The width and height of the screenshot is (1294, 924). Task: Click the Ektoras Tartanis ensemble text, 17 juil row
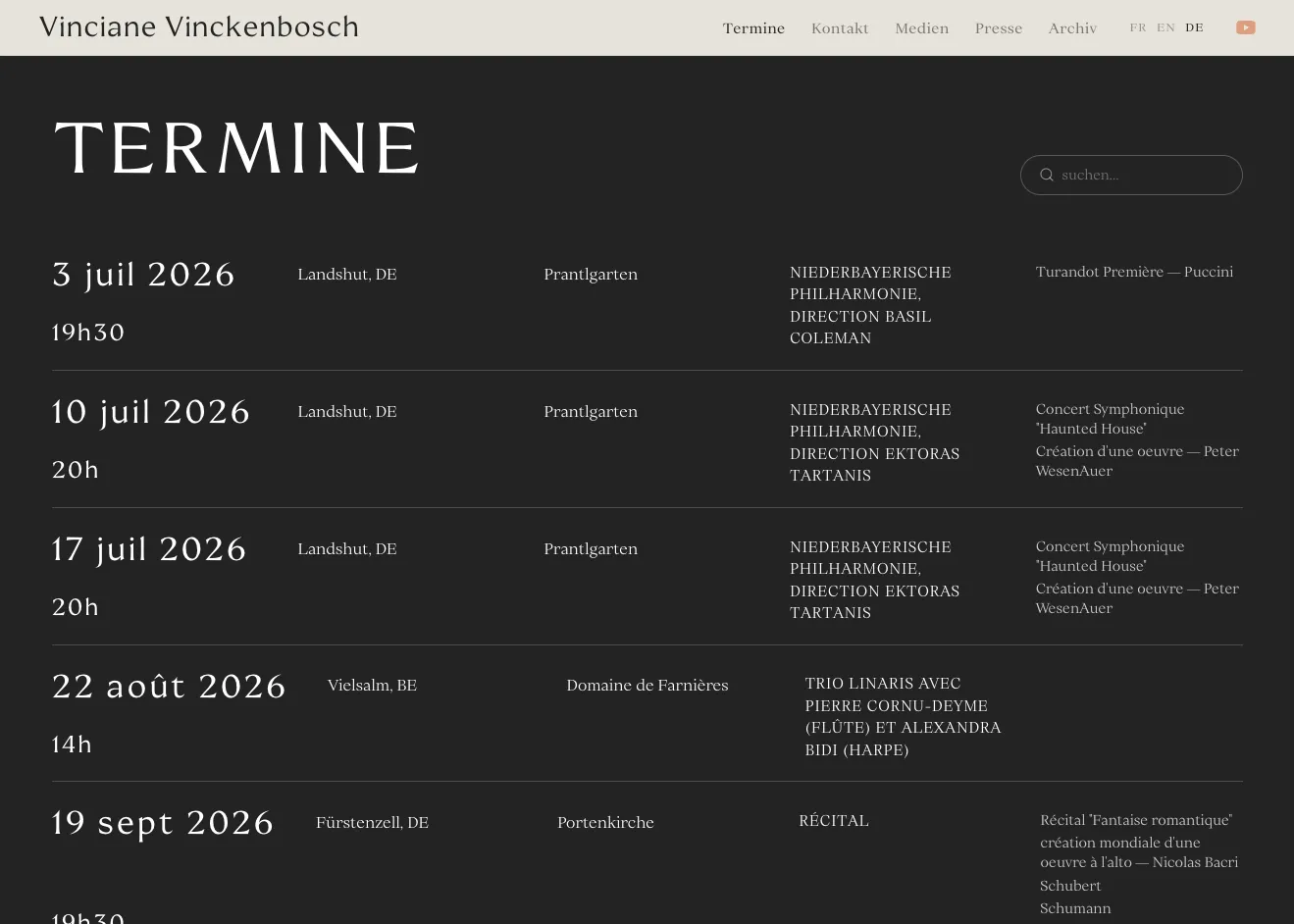coord(874,580)
